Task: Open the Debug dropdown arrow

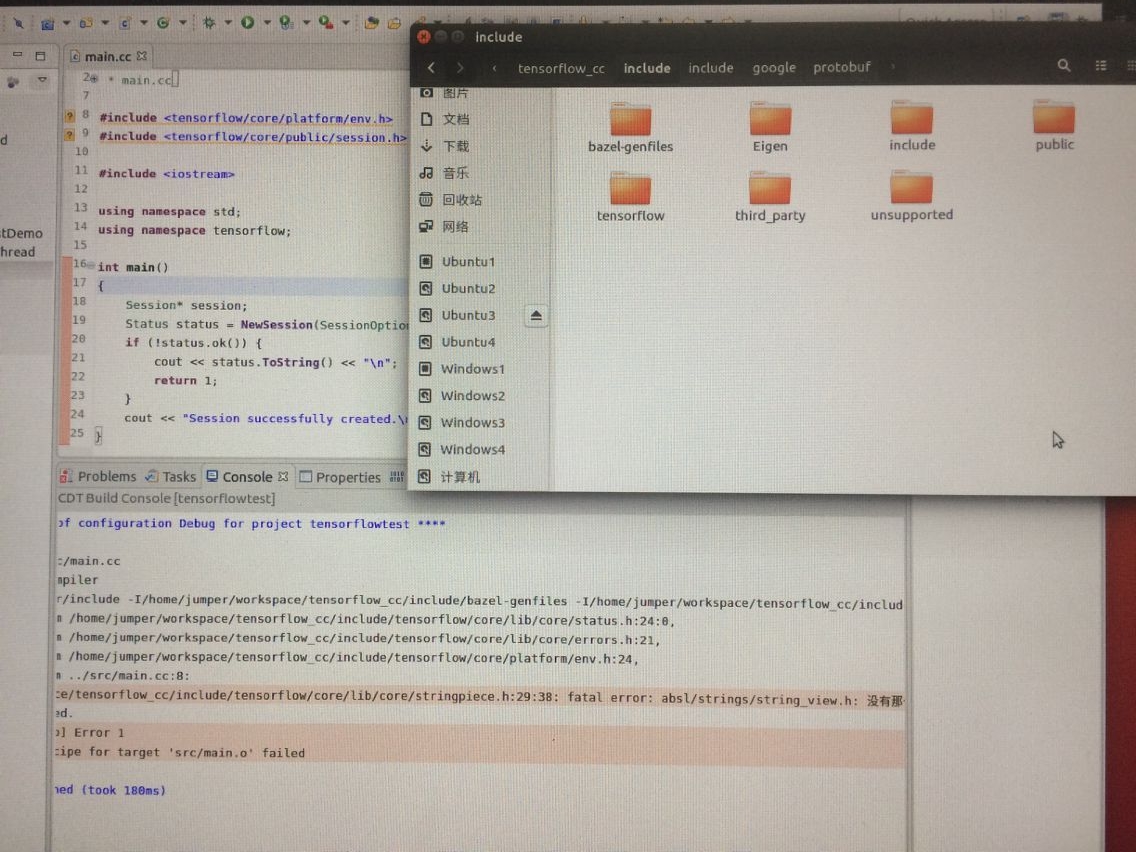Action: [x=228, y=22]
